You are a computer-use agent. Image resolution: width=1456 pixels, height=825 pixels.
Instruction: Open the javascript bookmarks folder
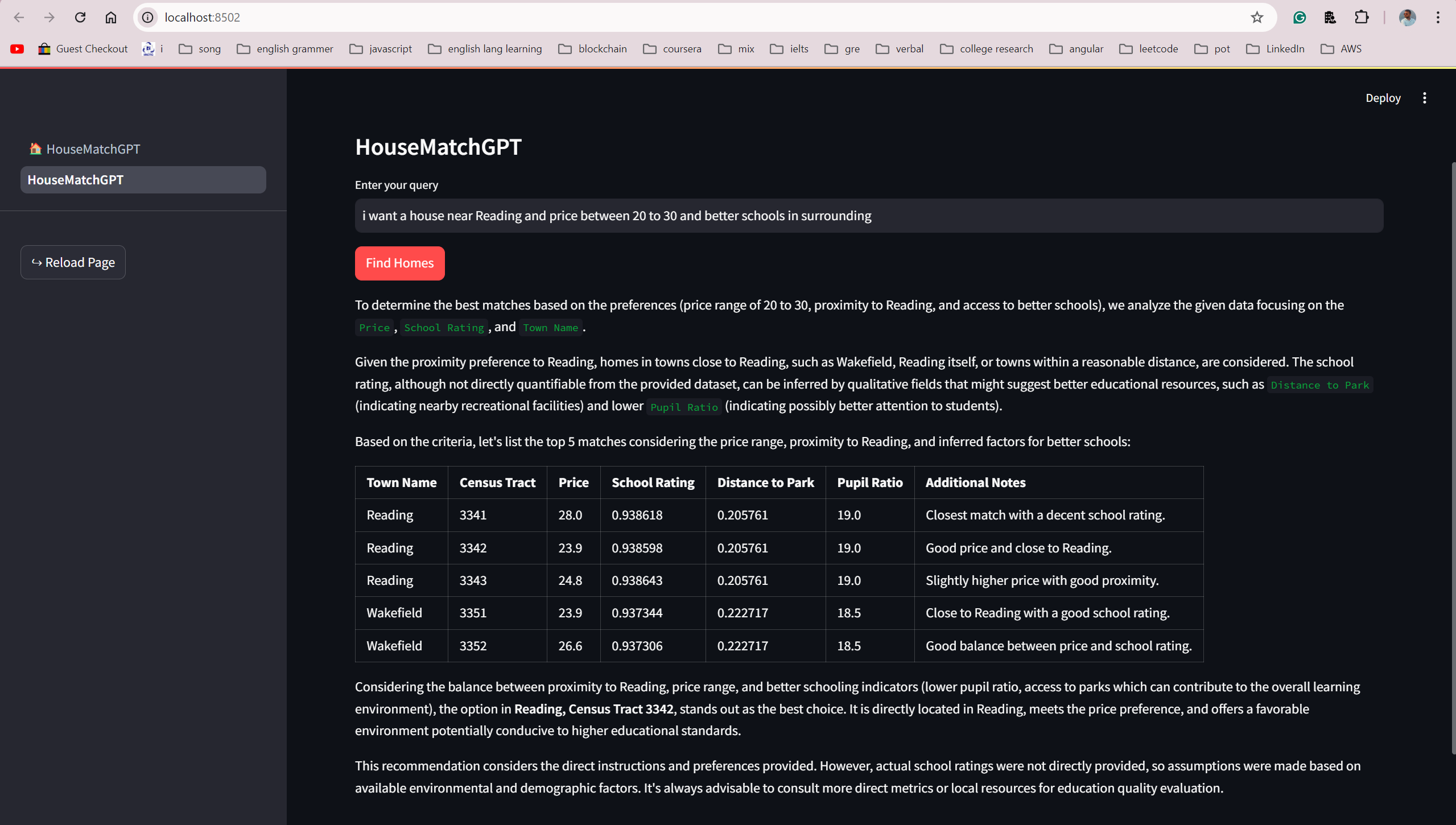tap(381, 49)
